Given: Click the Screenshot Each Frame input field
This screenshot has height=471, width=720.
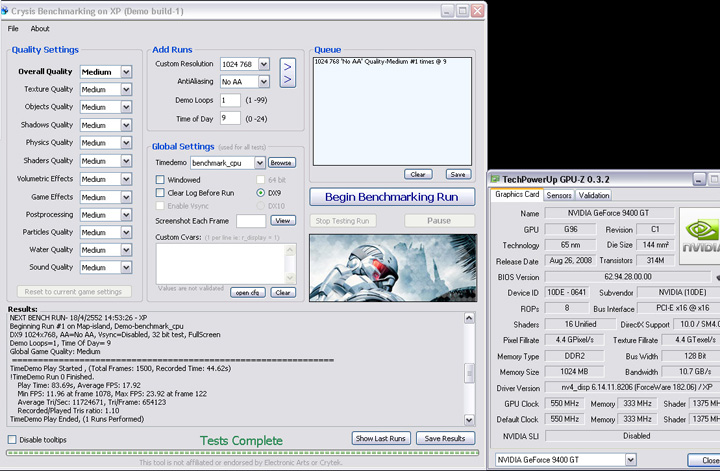Looking at the screenshot, I should pos(251,221).
